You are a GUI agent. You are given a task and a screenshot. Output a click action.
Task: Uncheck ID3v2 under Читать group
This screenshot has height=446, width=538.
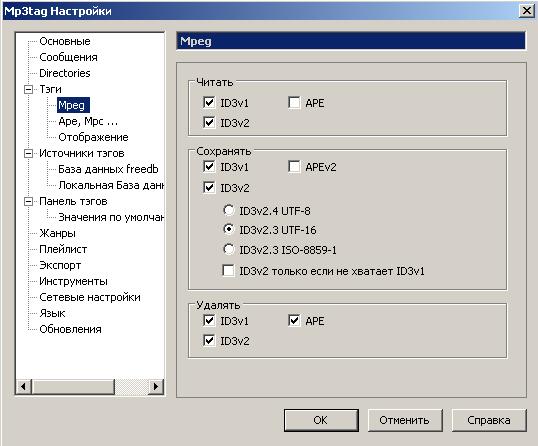click(x=209, y=122)
